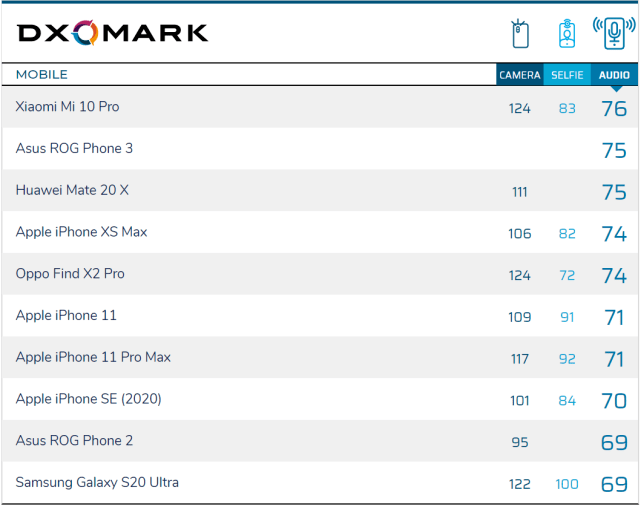This screenshot has width=641, height=507.
Task: Select the audio microphone phone icon
Action: pos(614,33)
